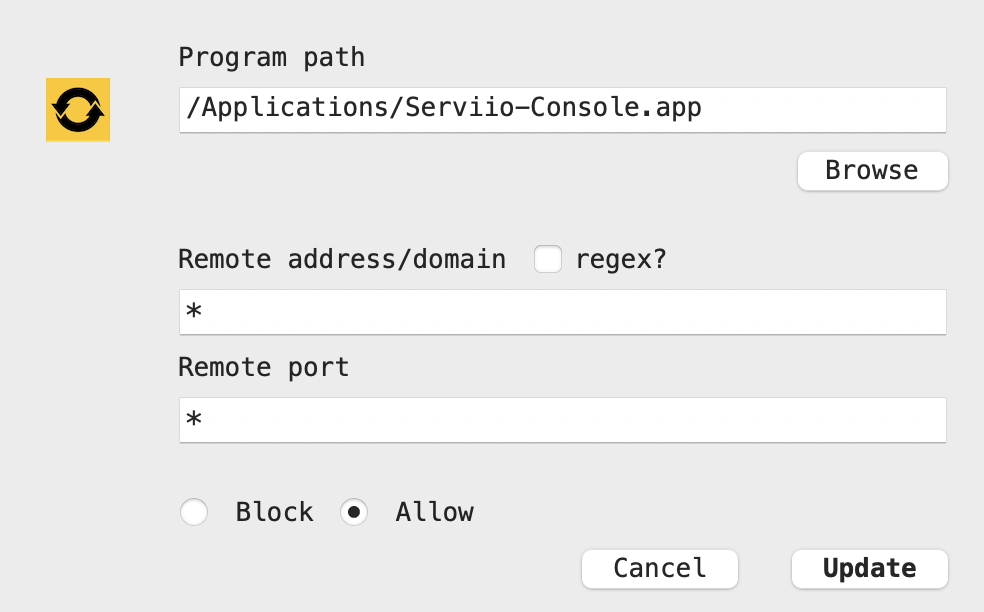Cancel the rule editing dialog

tap(660, 569)
